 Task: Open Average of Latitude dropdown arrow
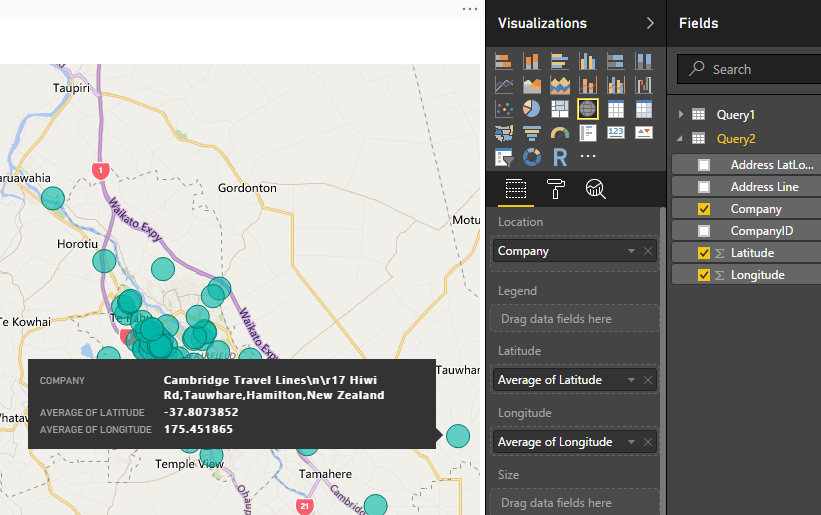tap(631, 380)
